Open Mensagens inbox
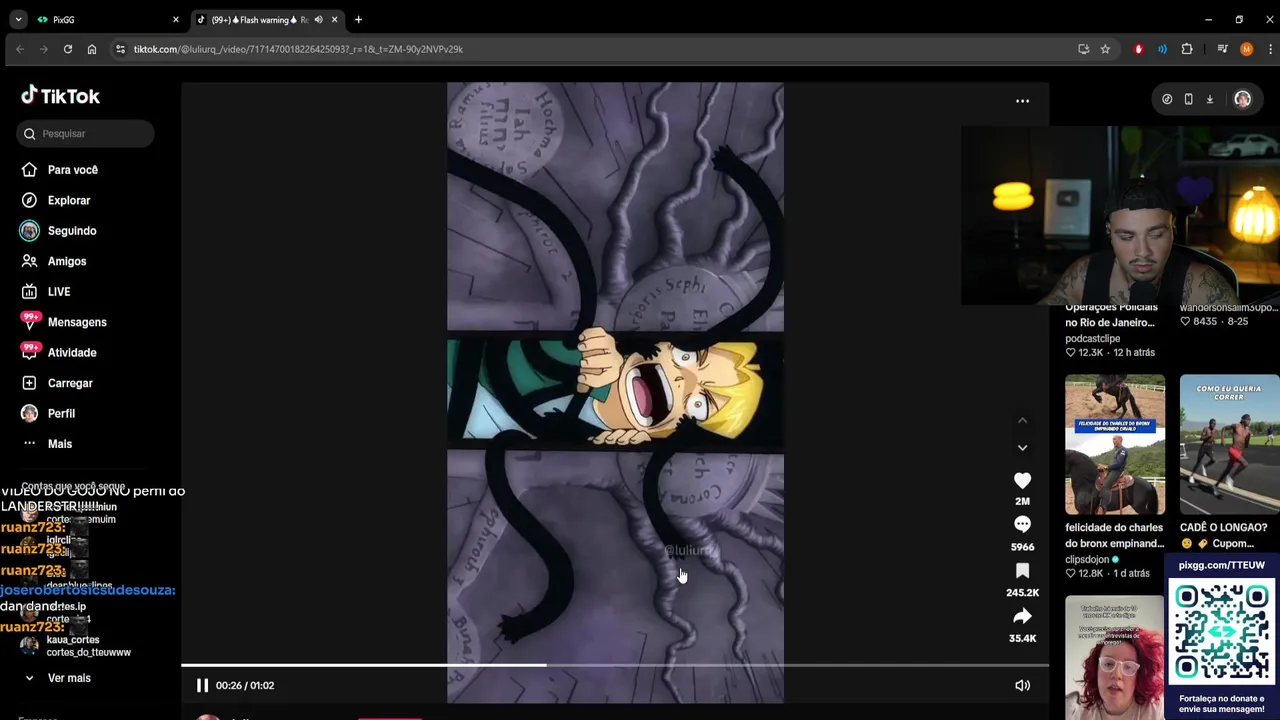 (64, 322)
